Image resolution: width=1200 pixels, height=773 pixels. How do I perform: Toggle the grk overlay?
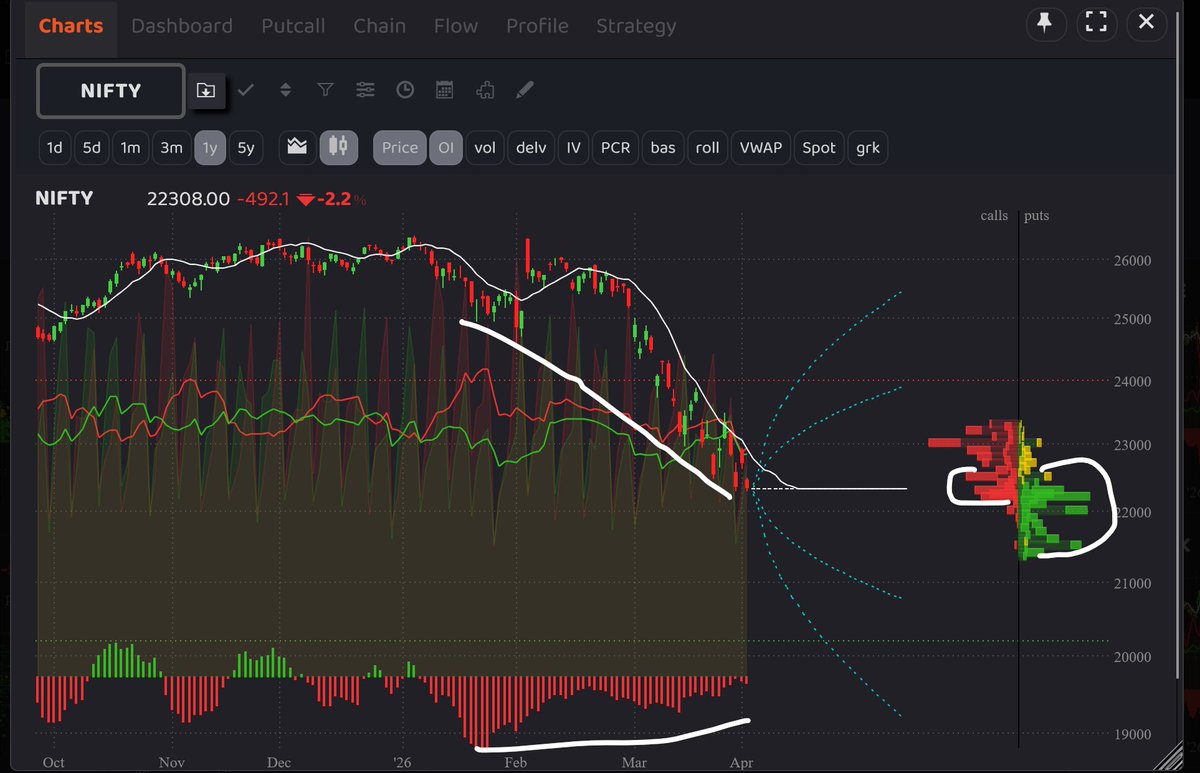pyautogui.click(x=868, y=148)
